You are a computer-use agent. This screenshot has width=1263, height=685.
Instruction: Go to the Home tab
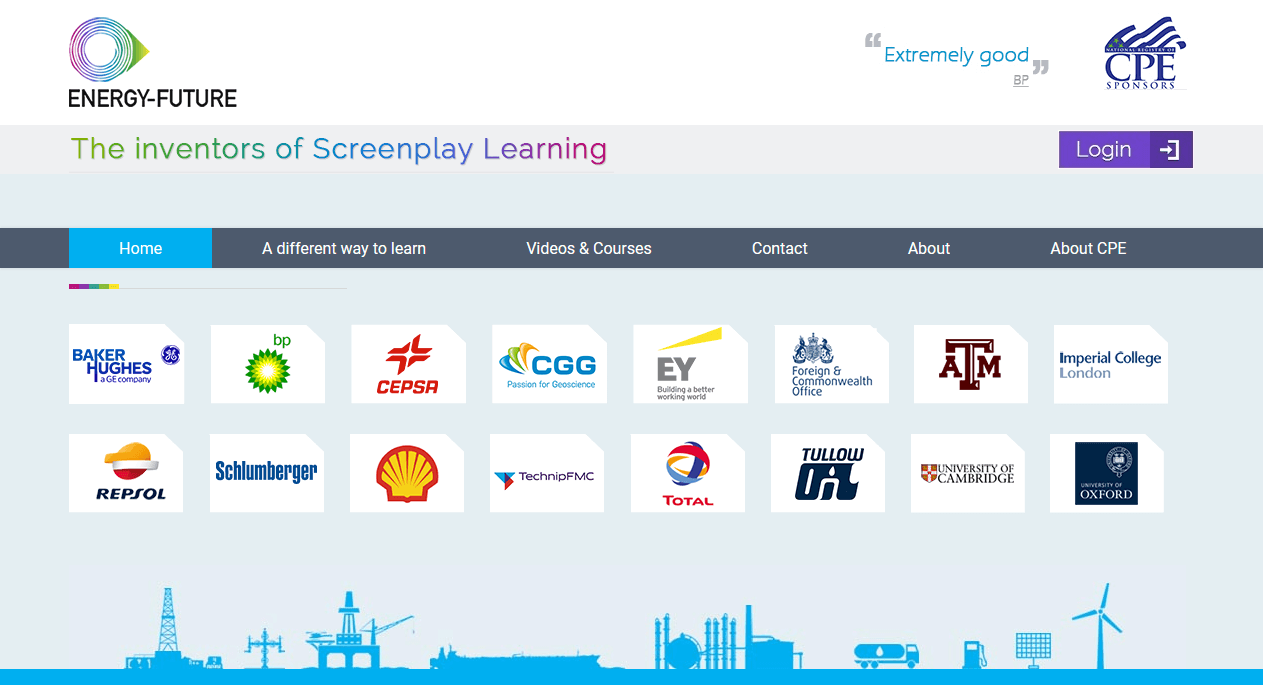click(x=140, y=248)
